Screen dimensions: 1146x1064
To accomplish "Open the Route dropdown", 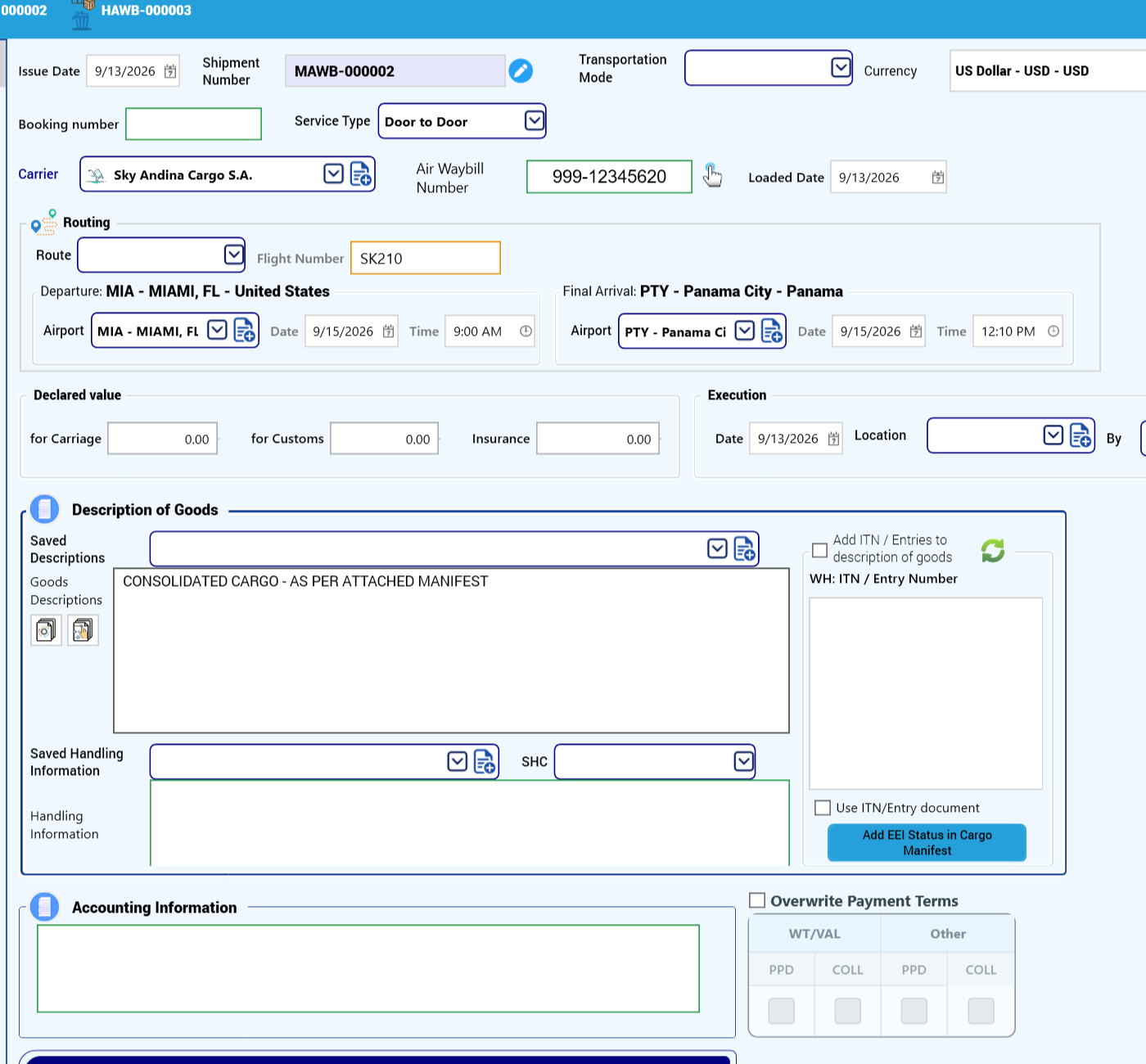I will pyautogui.click(x=234, y=255).
